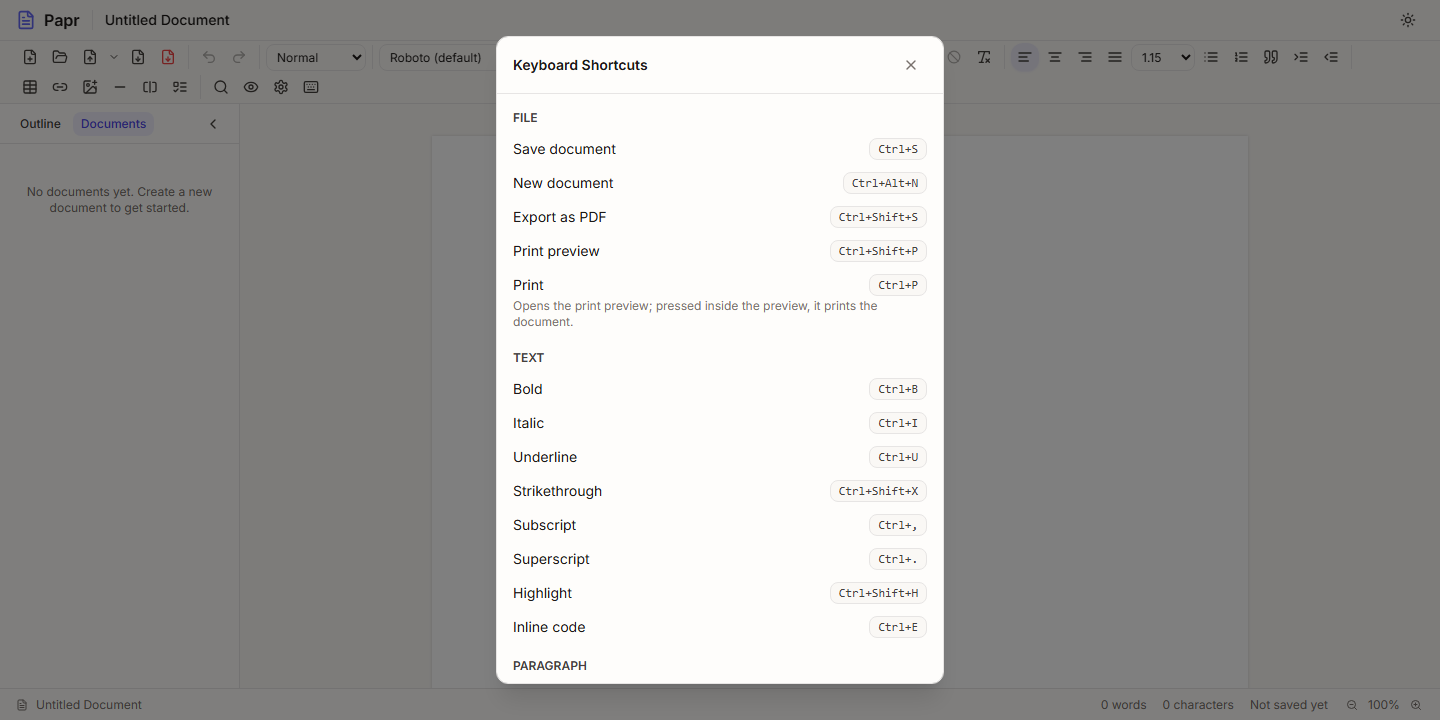Image resolution: width=1440 pixels, height=720 pixels.
Task: Expand the import options chevron
Action: click(x=114, y=57)
